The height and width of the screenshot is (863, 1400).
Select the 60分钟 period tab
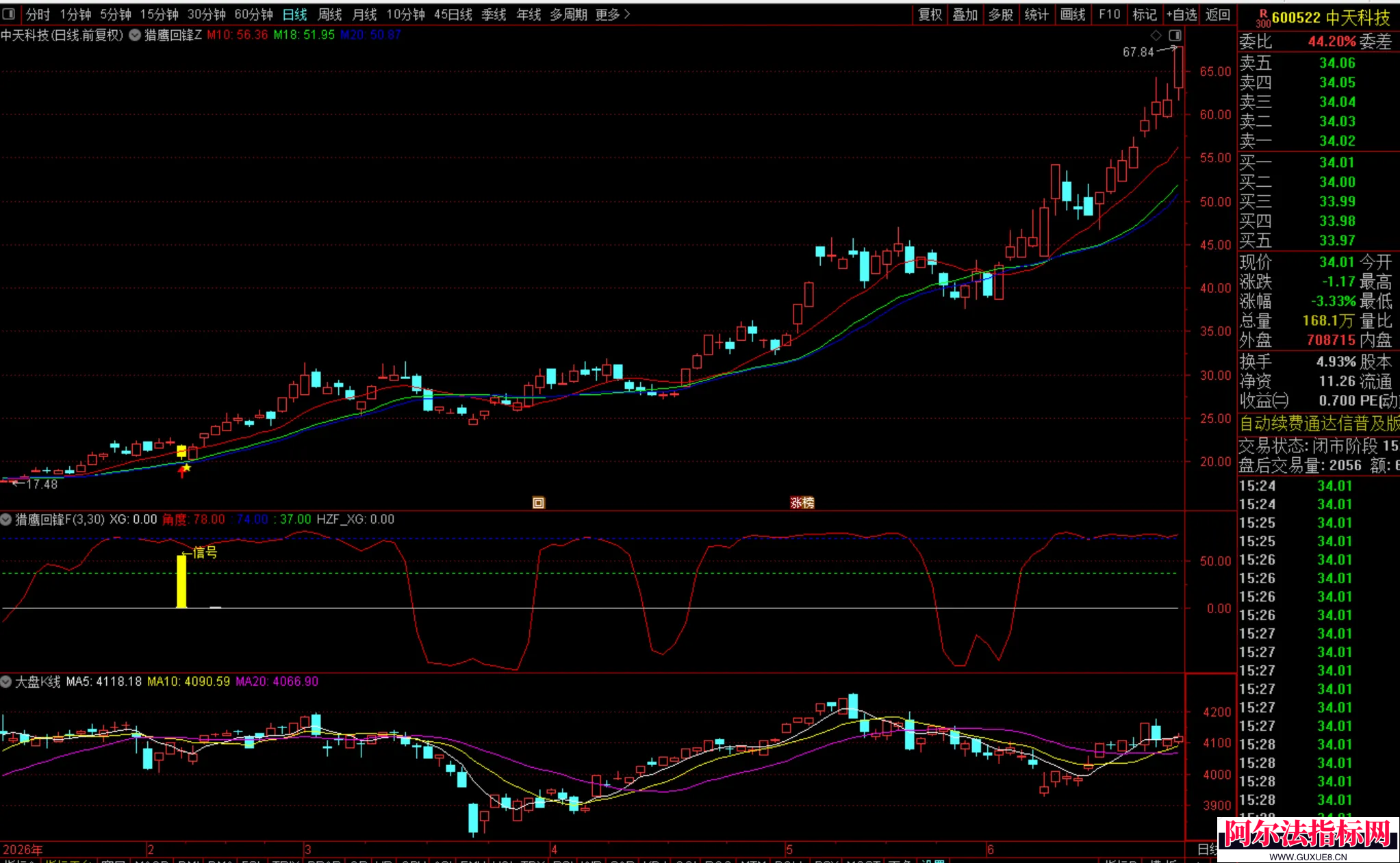(x=254, y=14)
